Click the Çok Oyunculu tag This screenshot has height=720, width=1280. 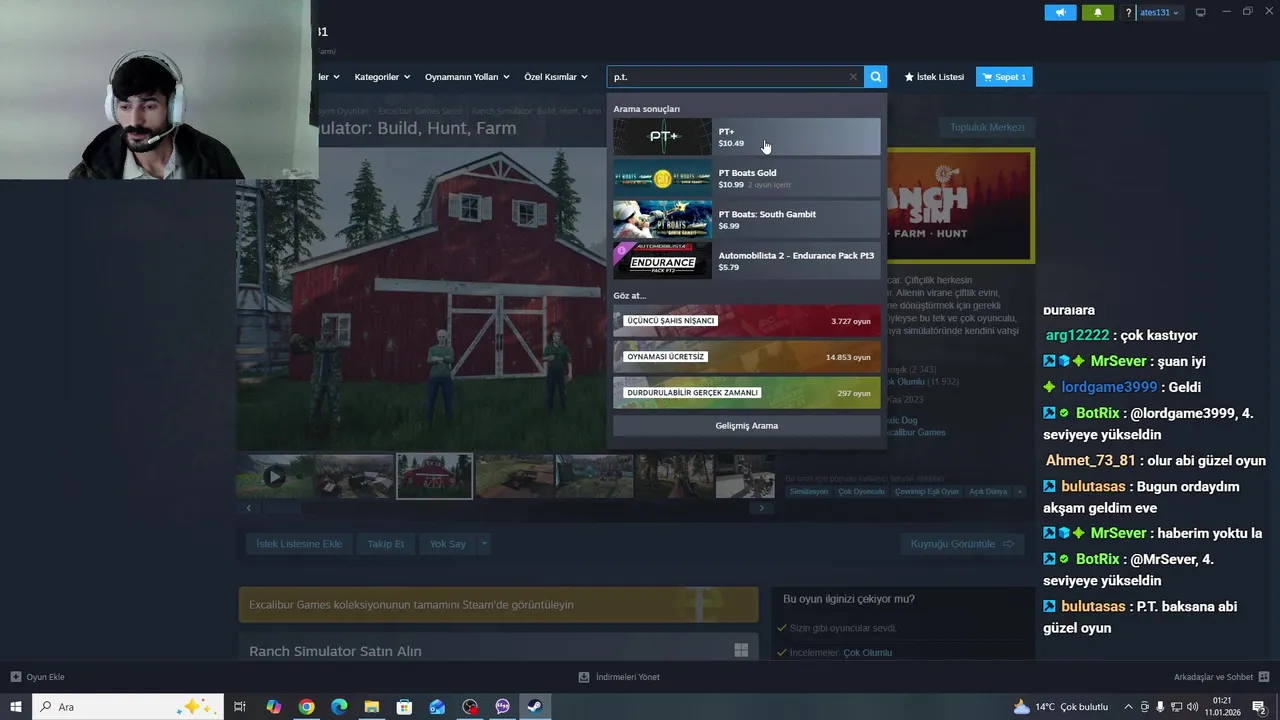[861, 491]
